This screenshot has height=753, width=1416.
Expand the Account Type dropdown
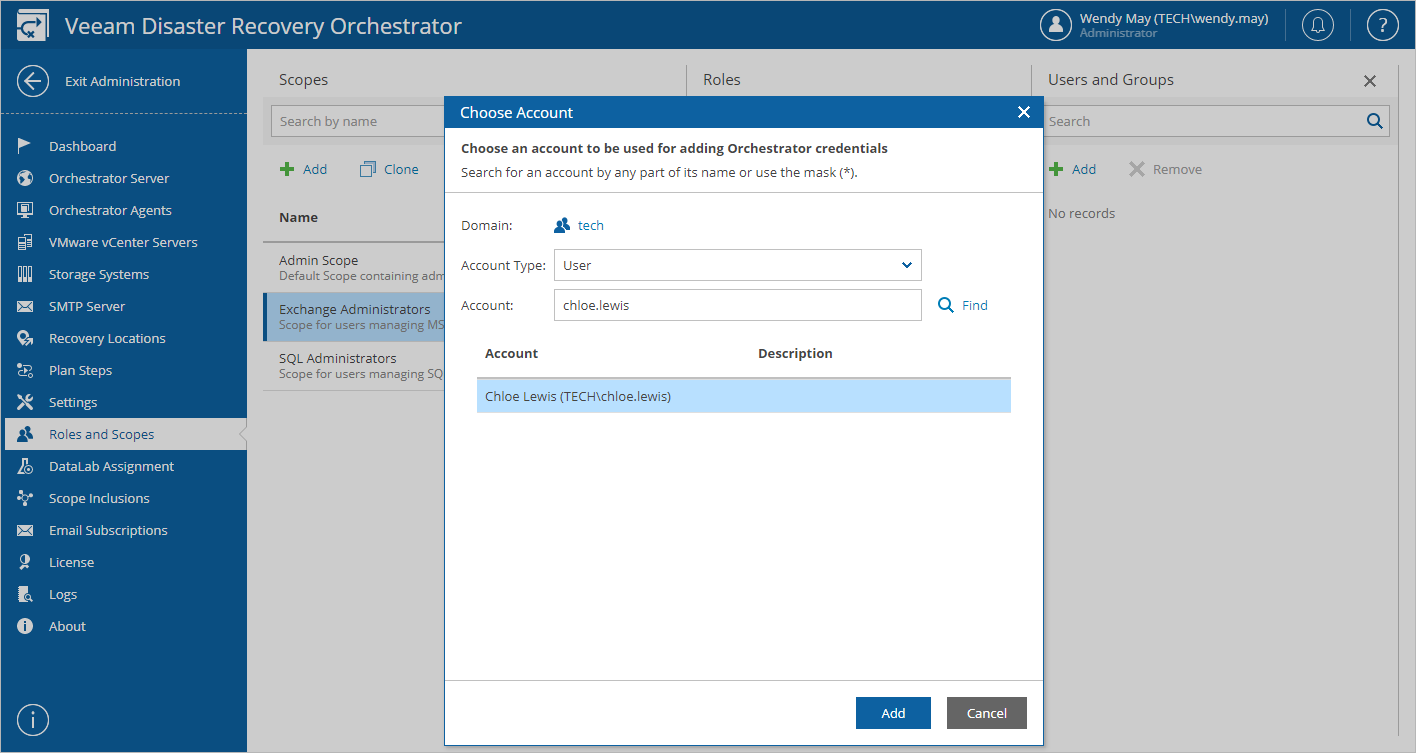737,265
